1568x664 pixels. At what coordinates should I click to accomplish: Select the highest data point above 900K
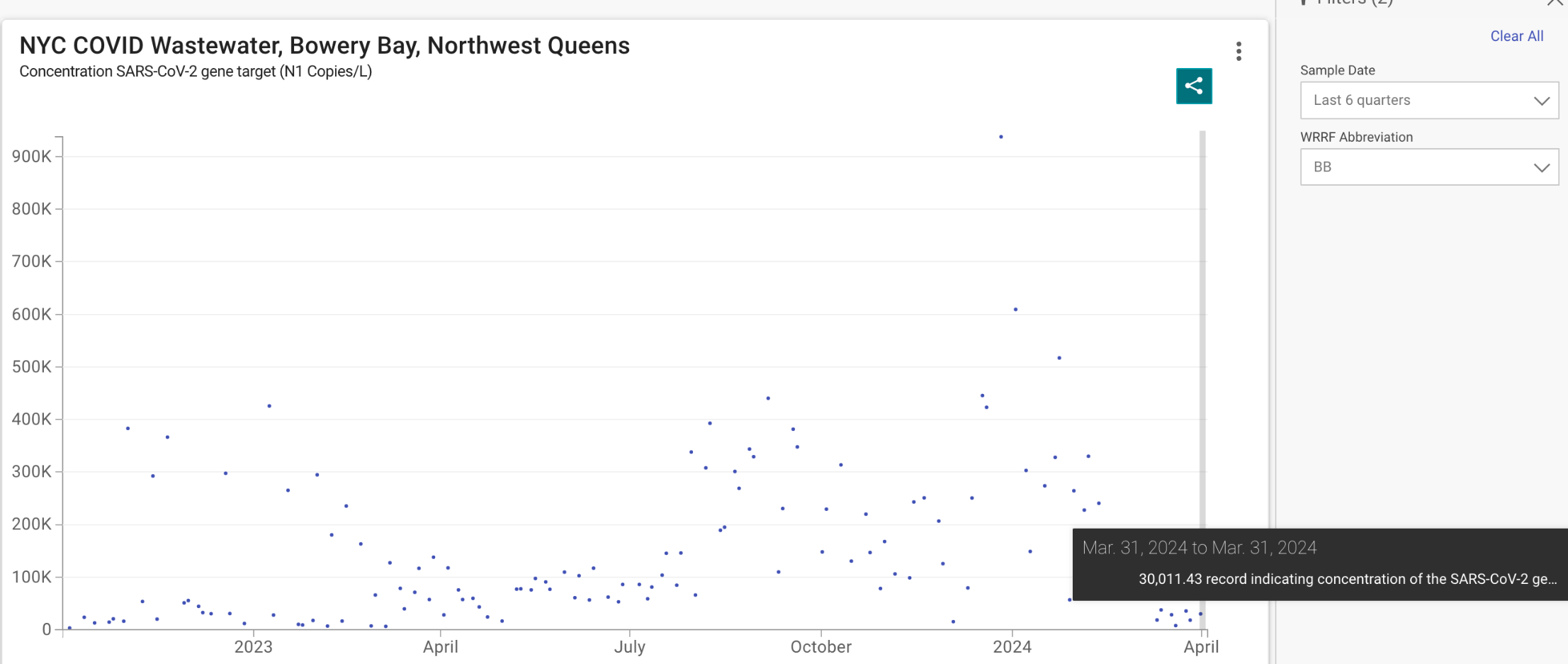click(1000, 137)
